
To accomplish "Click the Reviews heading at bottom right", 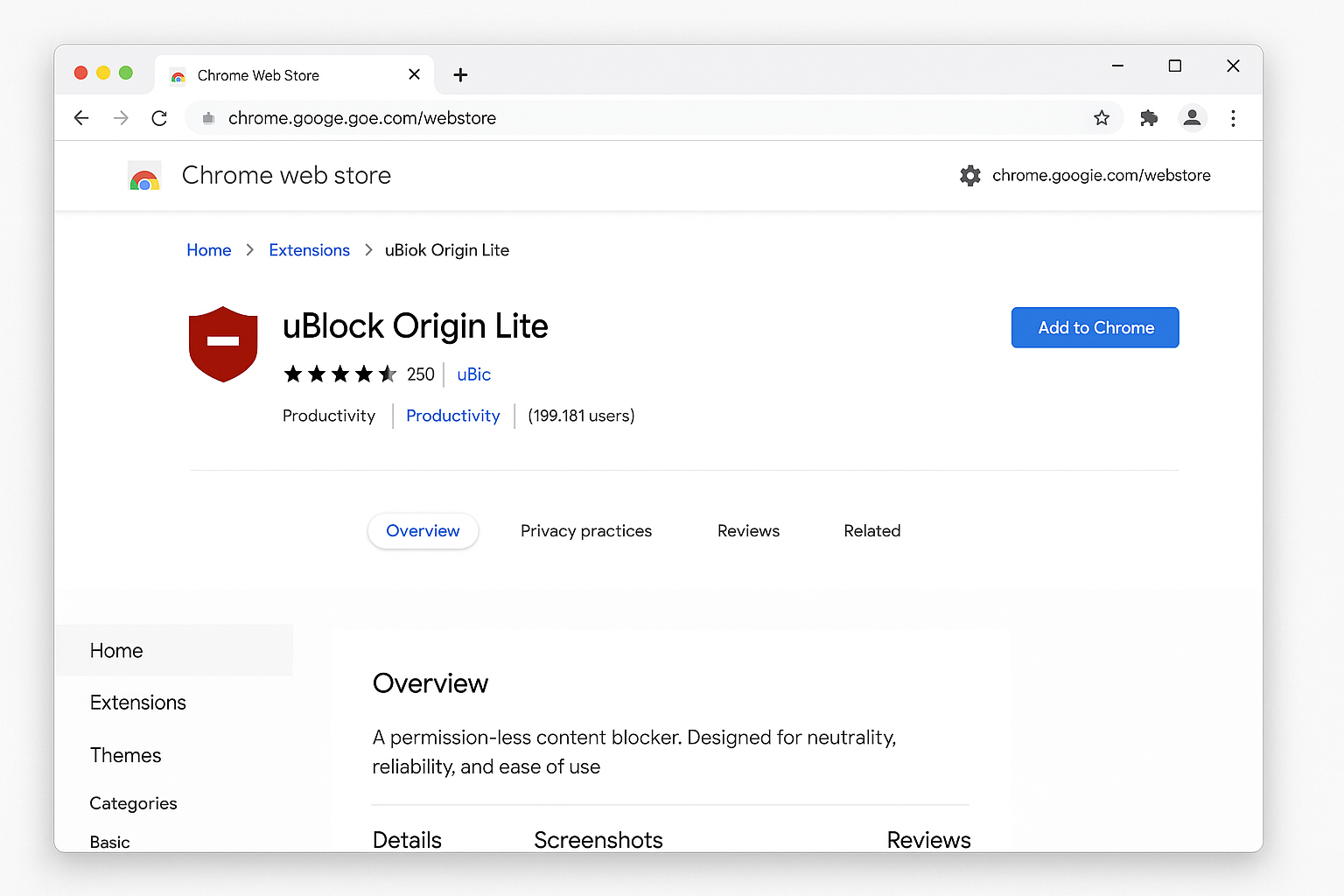I will point(928,840).
